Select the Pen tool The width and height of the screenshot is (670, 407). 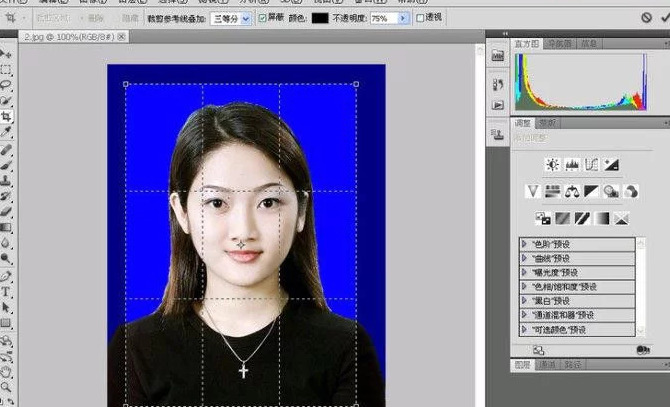[6, 276]
